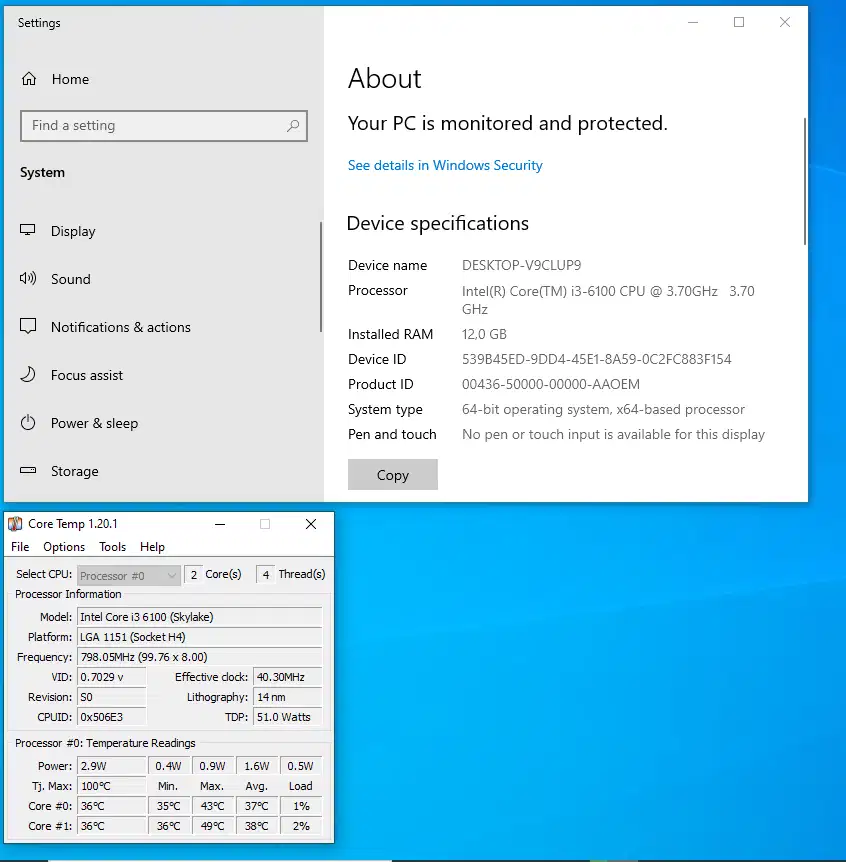
Task: Go to Display in Settings sidebar
Action: tap(73, 231)
